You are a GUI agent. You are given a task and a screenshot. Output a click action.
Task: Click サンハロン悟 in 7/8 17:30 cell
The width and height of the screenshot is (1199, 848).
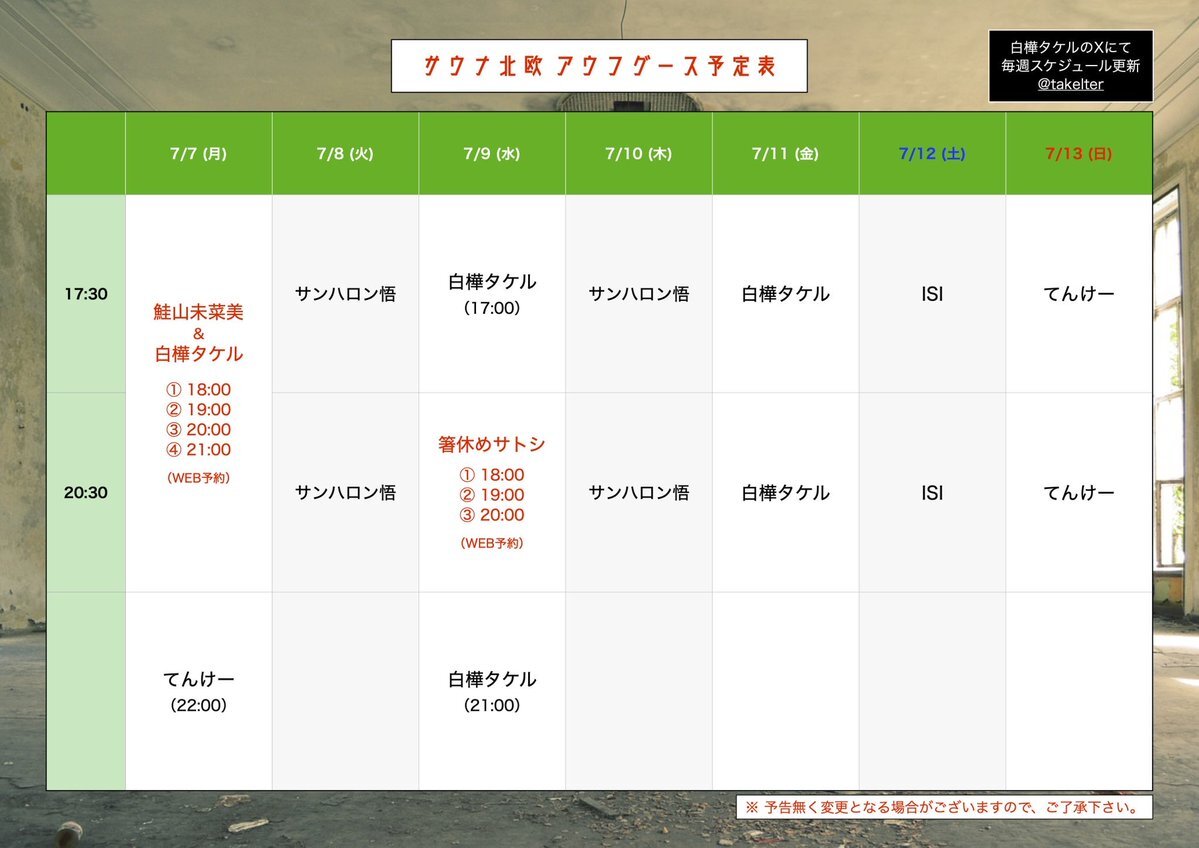coord(346,294)
